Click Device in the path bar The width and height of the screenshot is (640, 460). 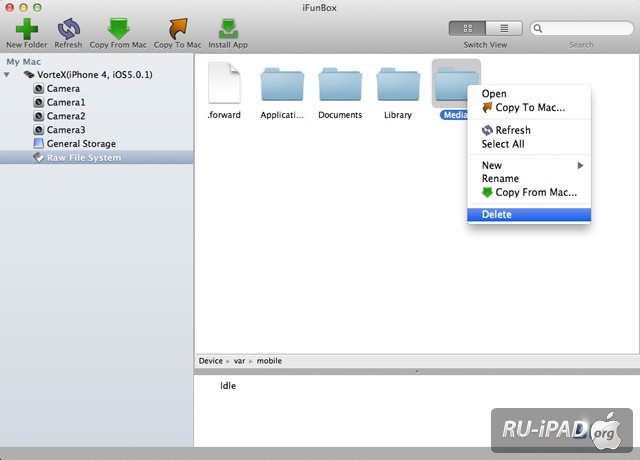[x=211, y=361]
